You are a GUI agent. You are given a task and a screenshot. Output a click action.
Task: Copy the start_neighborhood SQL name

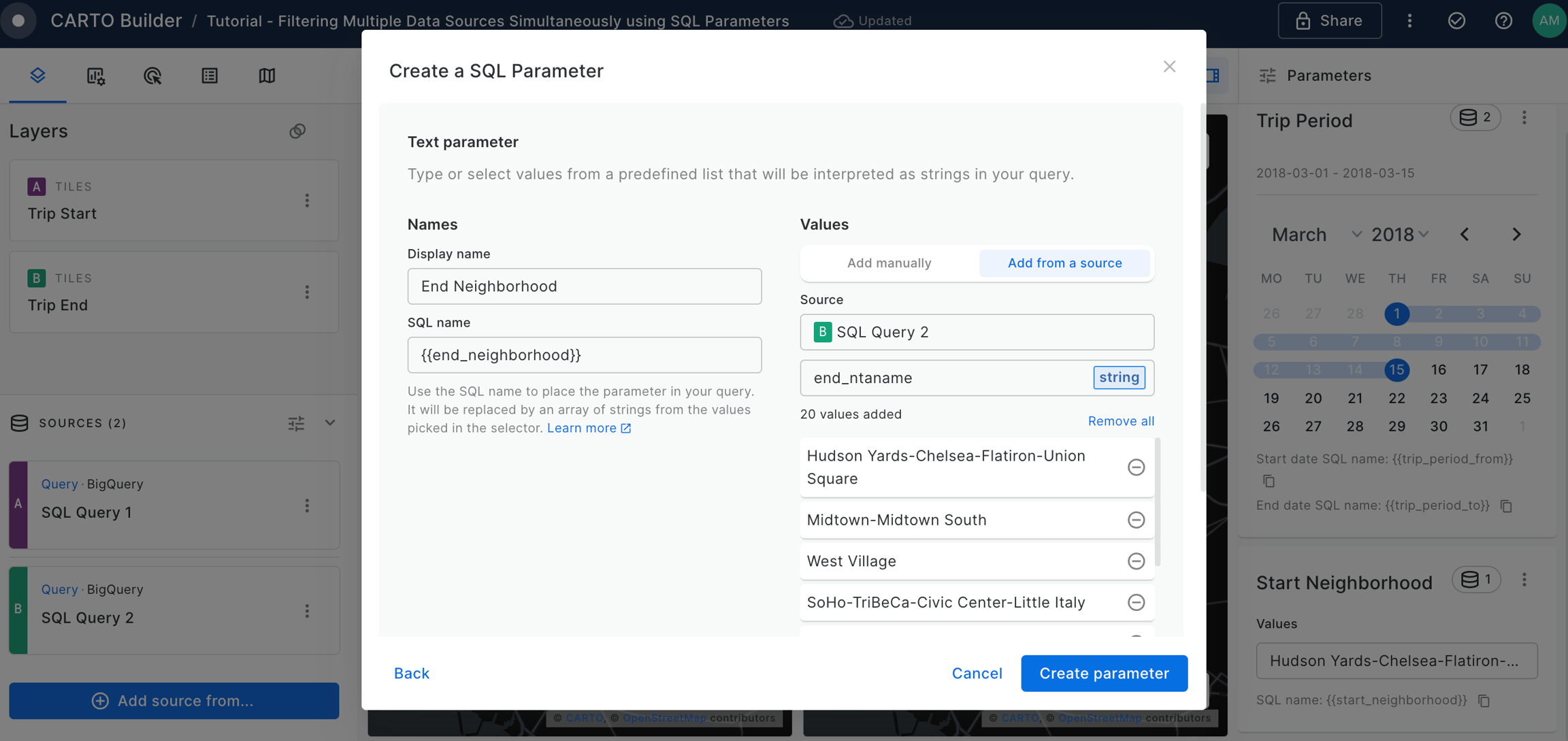(1484, 701)
